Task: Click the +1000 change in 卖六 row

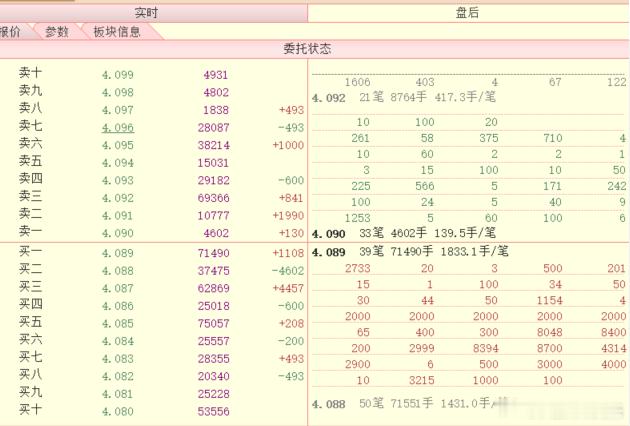Action: click(288, 145)
